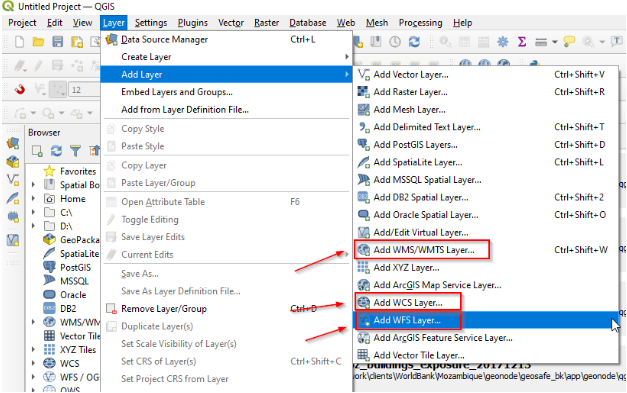Open the Raster menu
Screen dimensions: 627x393
click(266, 23)
